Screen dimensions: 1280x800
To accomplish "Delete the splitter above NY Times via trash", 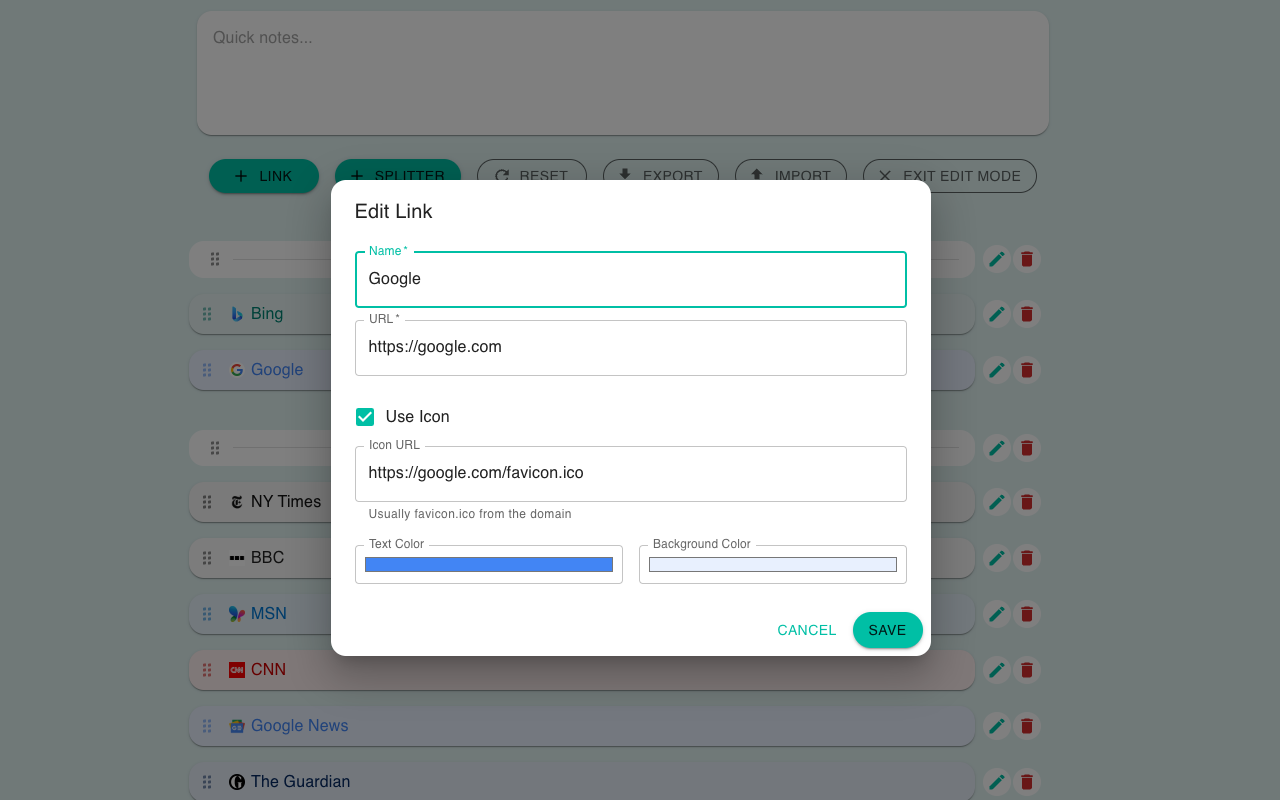I will coord(1026,448).
